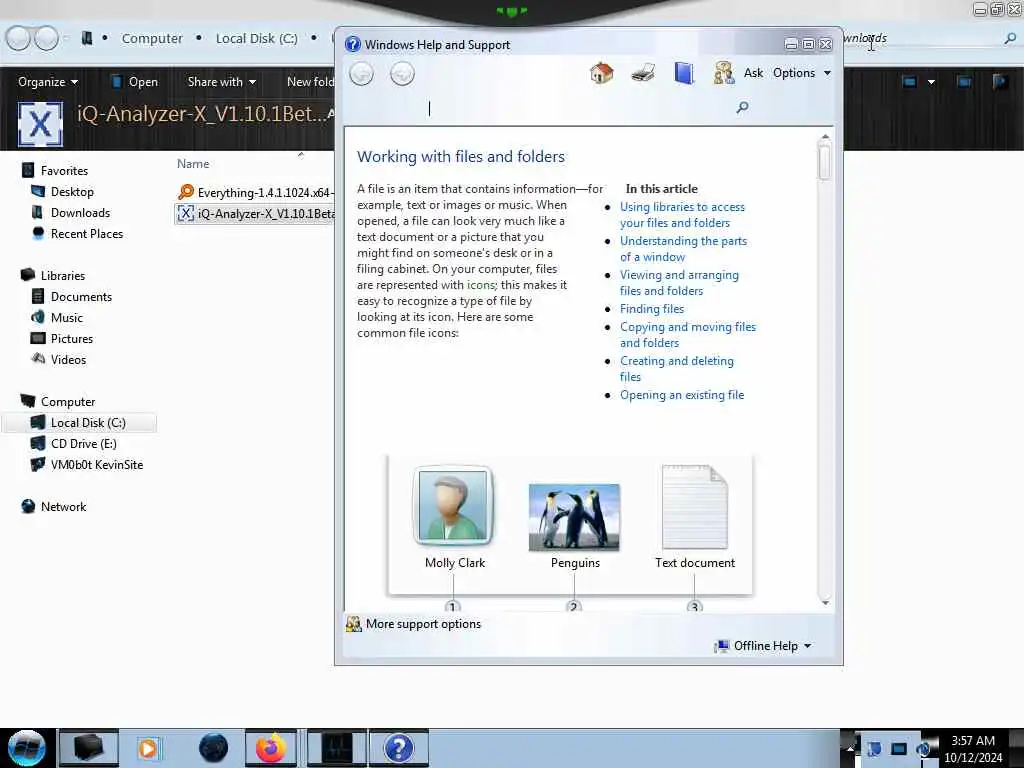Click the Windows Start button
Viewport: 1024px width, 768px height.
27,748
